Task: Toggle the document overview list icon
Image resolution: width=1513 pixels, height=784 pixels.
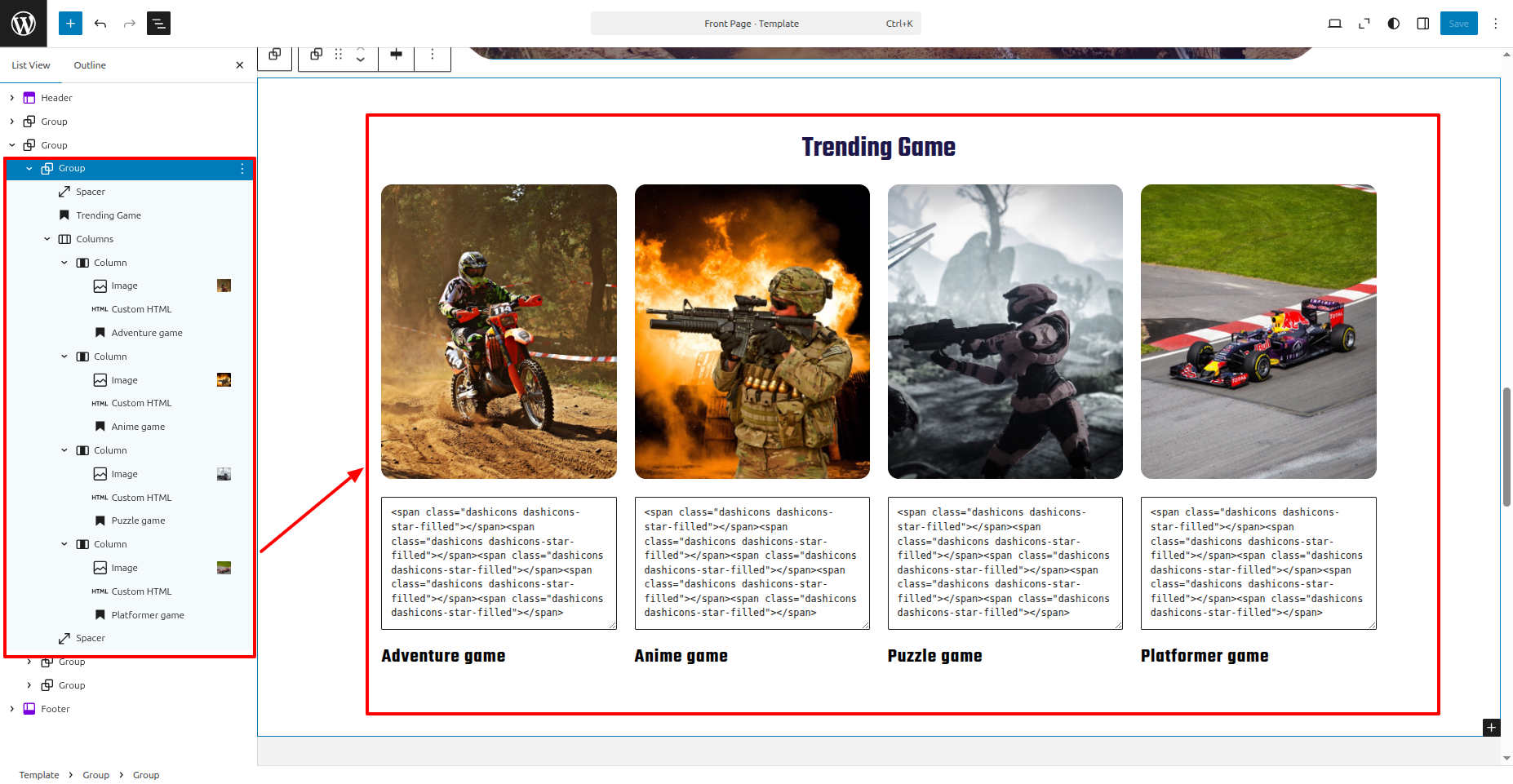Action: [158, 24]
